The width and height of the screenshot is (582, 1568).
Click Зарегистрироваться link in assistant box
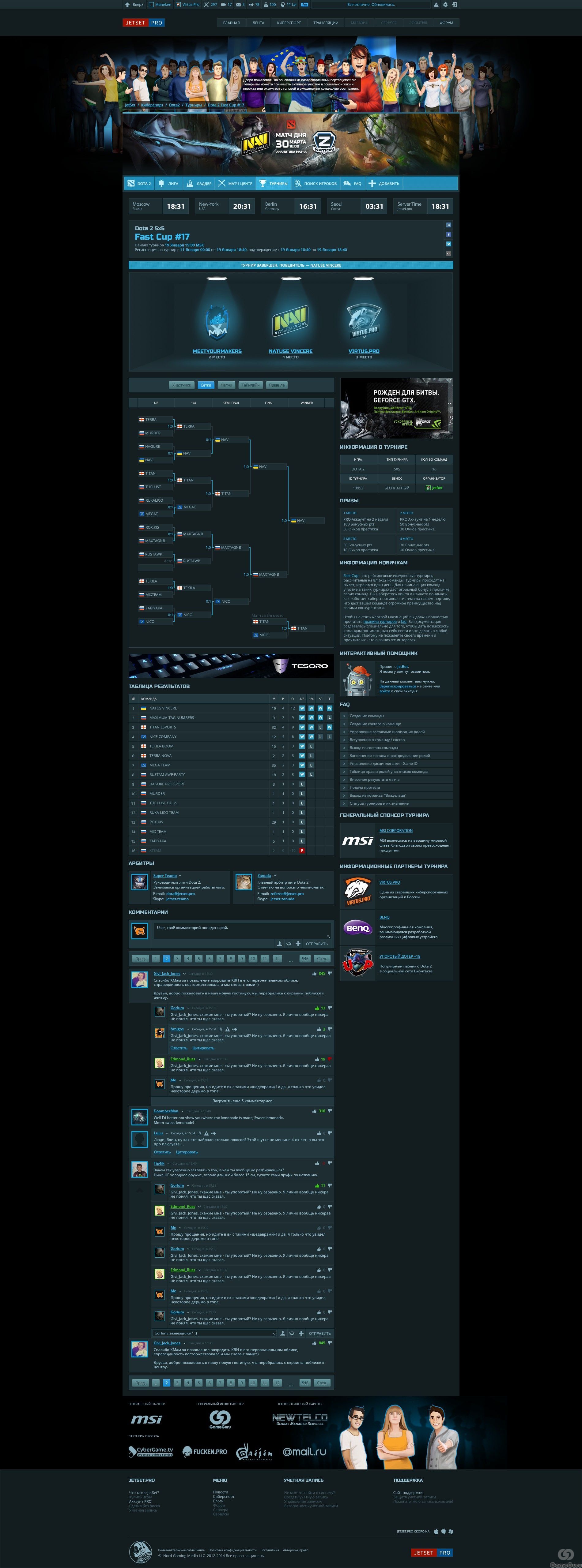(397, 686)
